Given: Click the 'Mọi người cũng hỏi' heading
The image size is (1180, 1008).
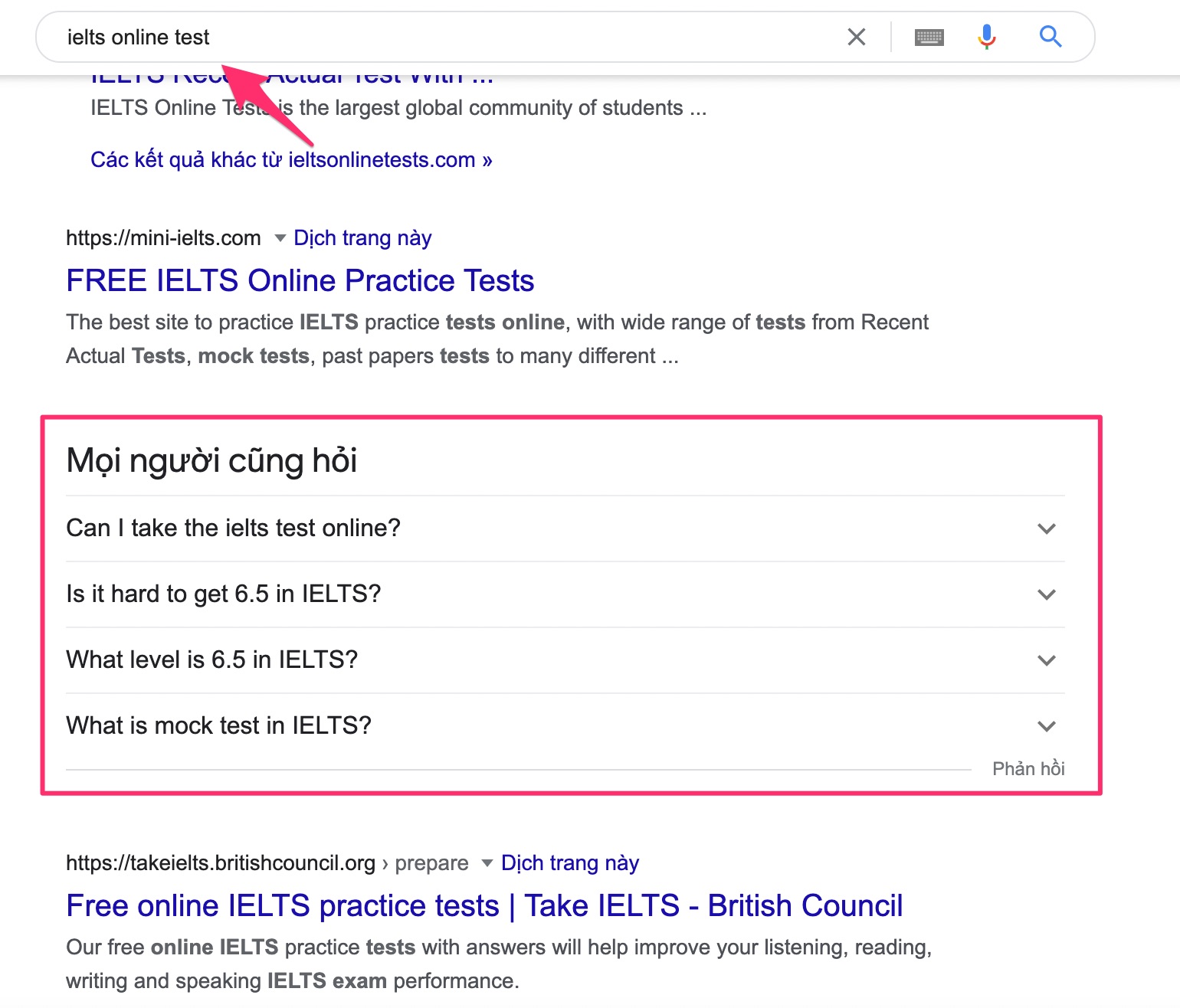Looking at the screenshot, I should (211, 460).
